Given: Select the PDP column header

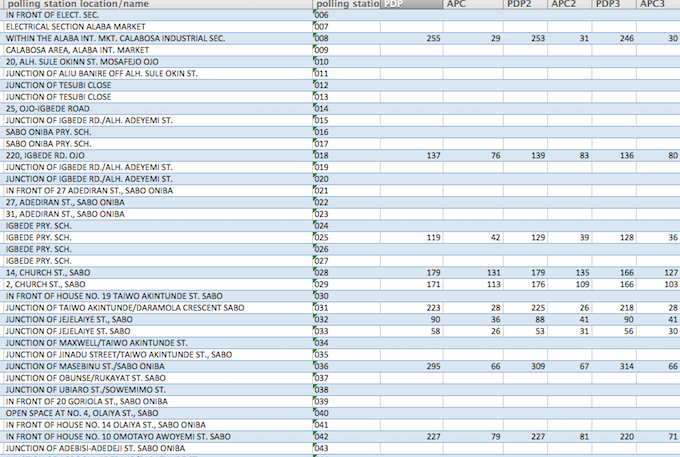Looking at the screenshot, I should coord(412,4).
